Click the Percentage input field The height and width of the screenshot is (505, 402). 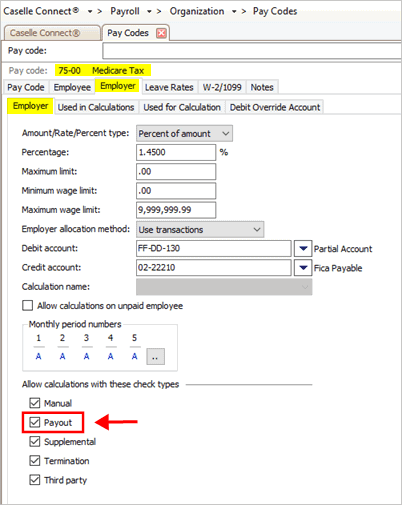[176, 153]
